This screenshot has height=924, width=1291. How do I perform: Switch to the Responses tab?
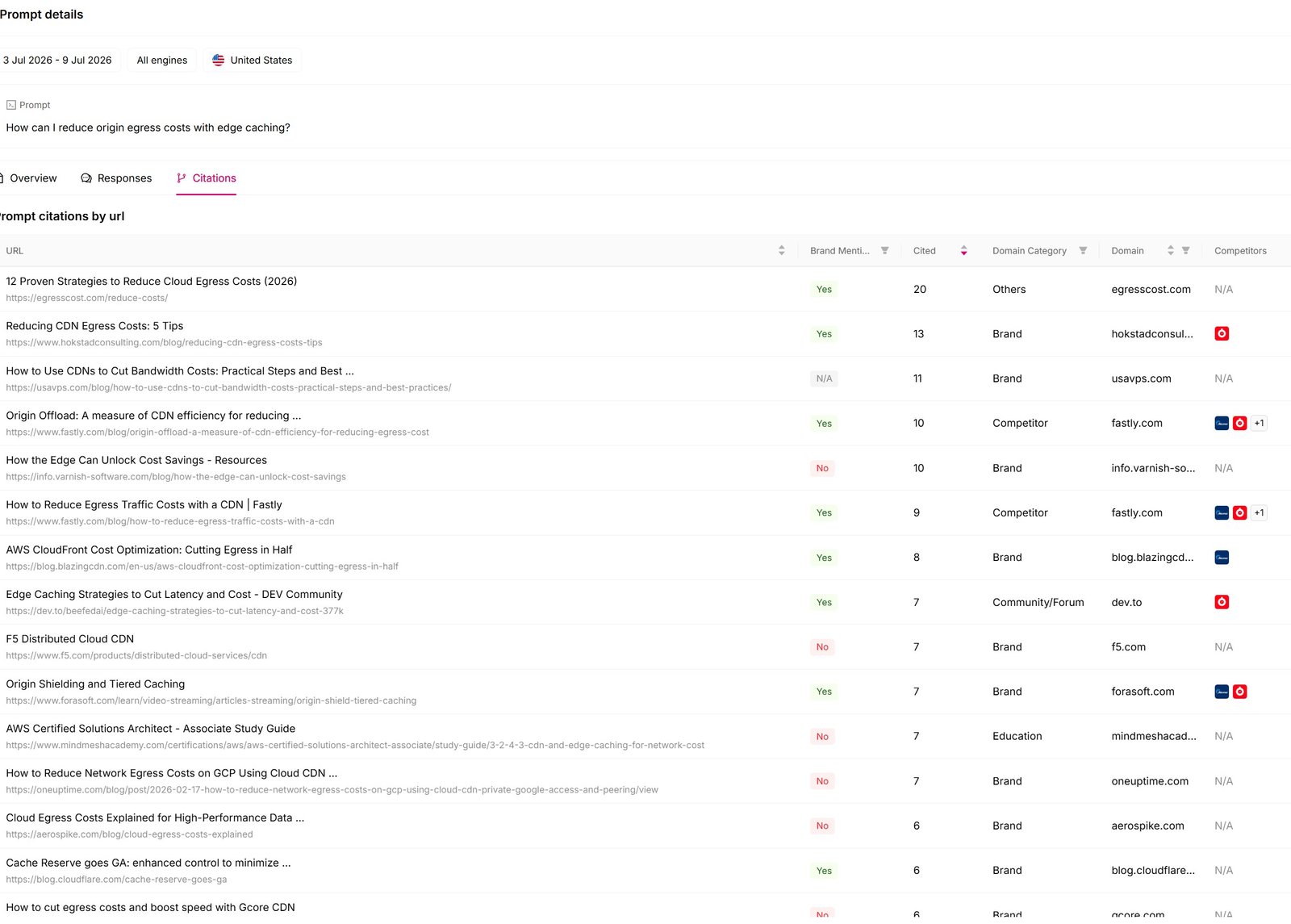(116, 178)
